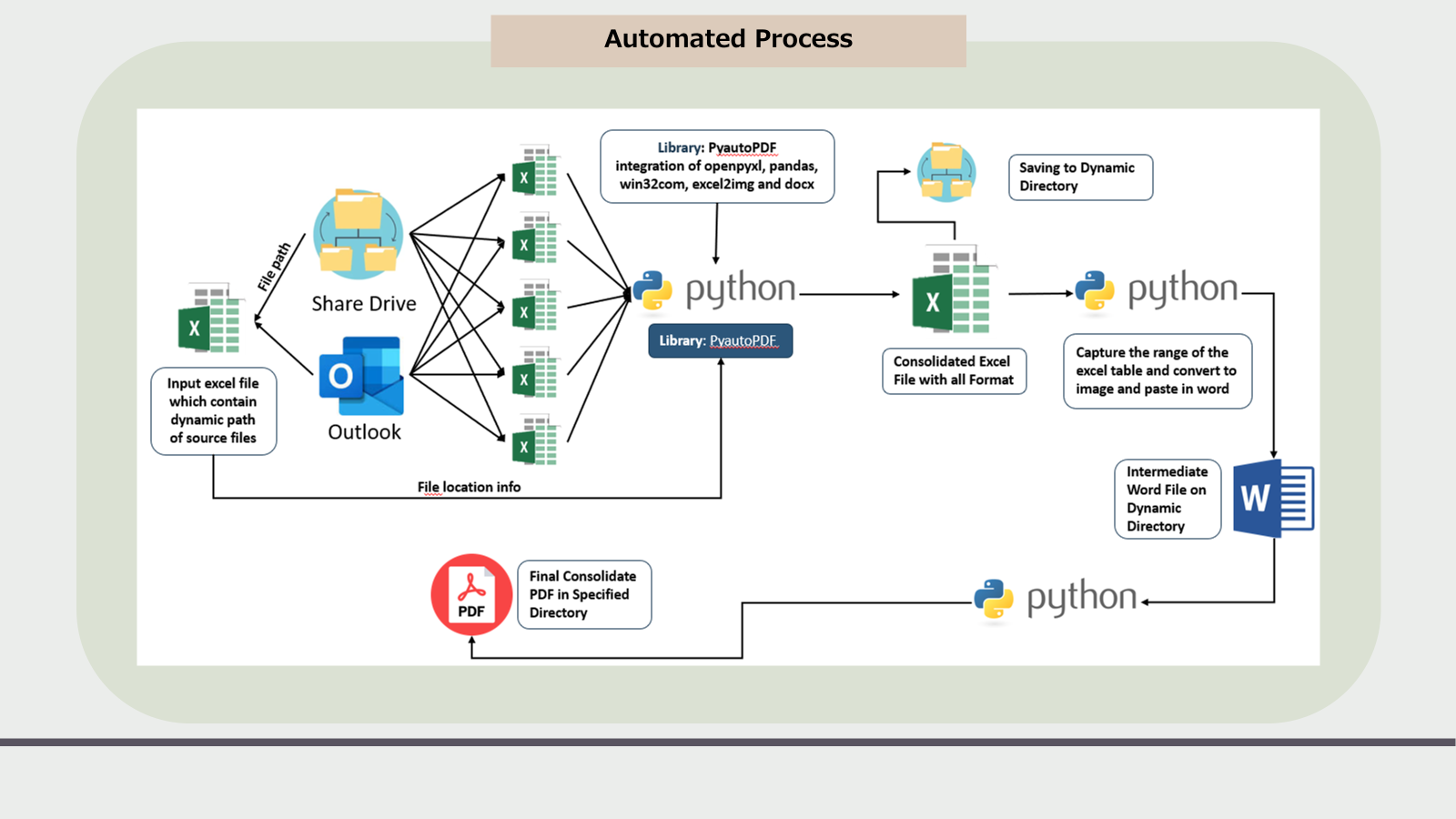Select the Automated Process title box
Screen dimensions: 1456x819
tap(728, 40)
